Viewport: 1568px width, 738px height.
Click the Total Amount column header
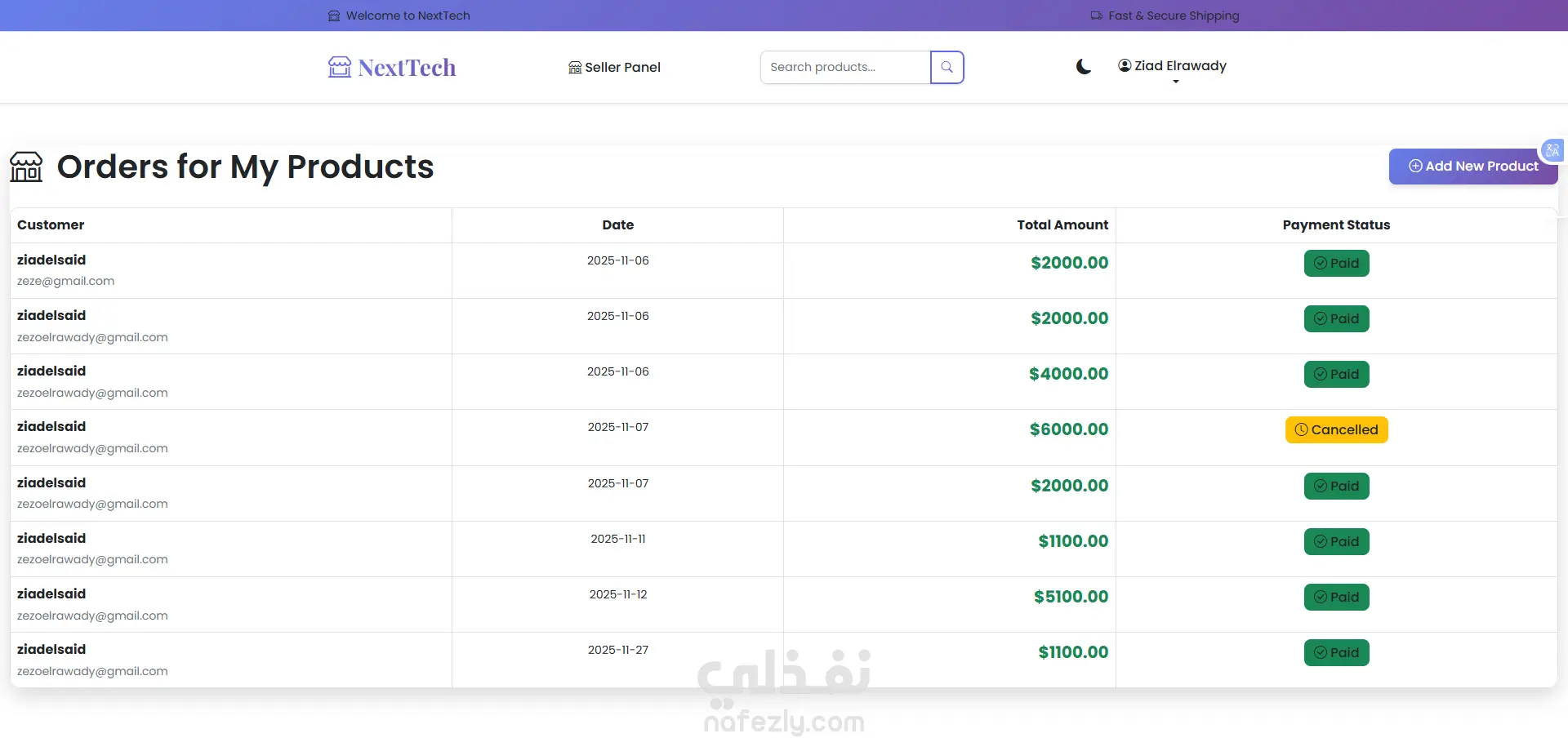click(x=1062, y=225)
